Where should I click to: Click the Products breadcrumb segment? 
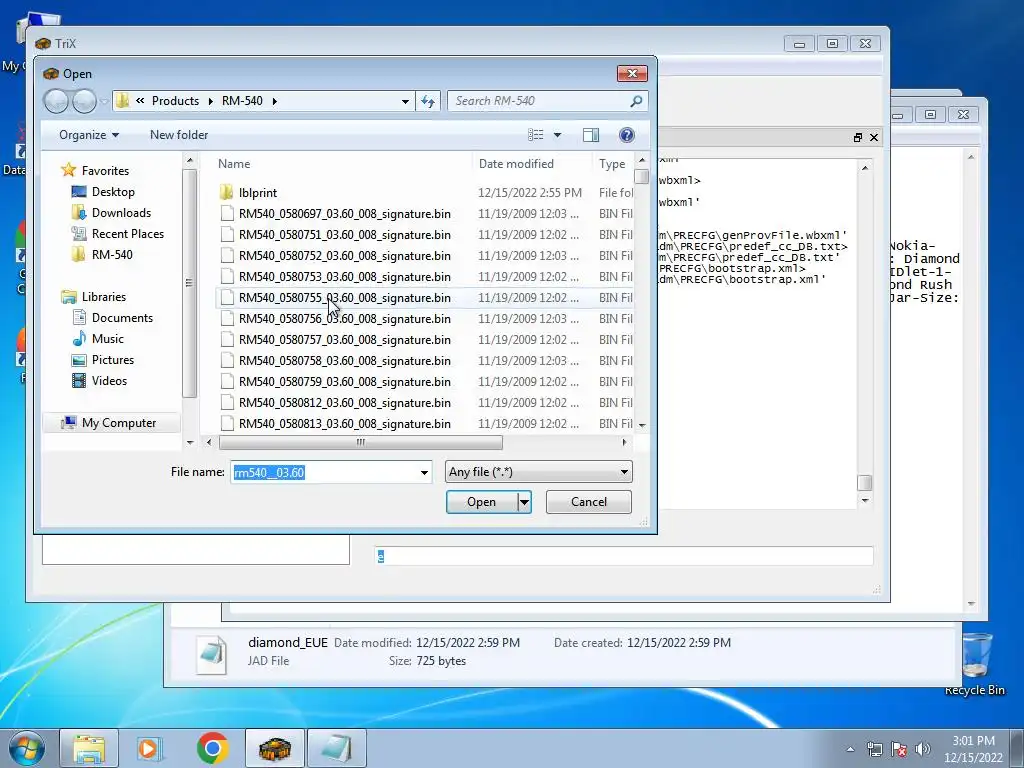click(175, 101)
